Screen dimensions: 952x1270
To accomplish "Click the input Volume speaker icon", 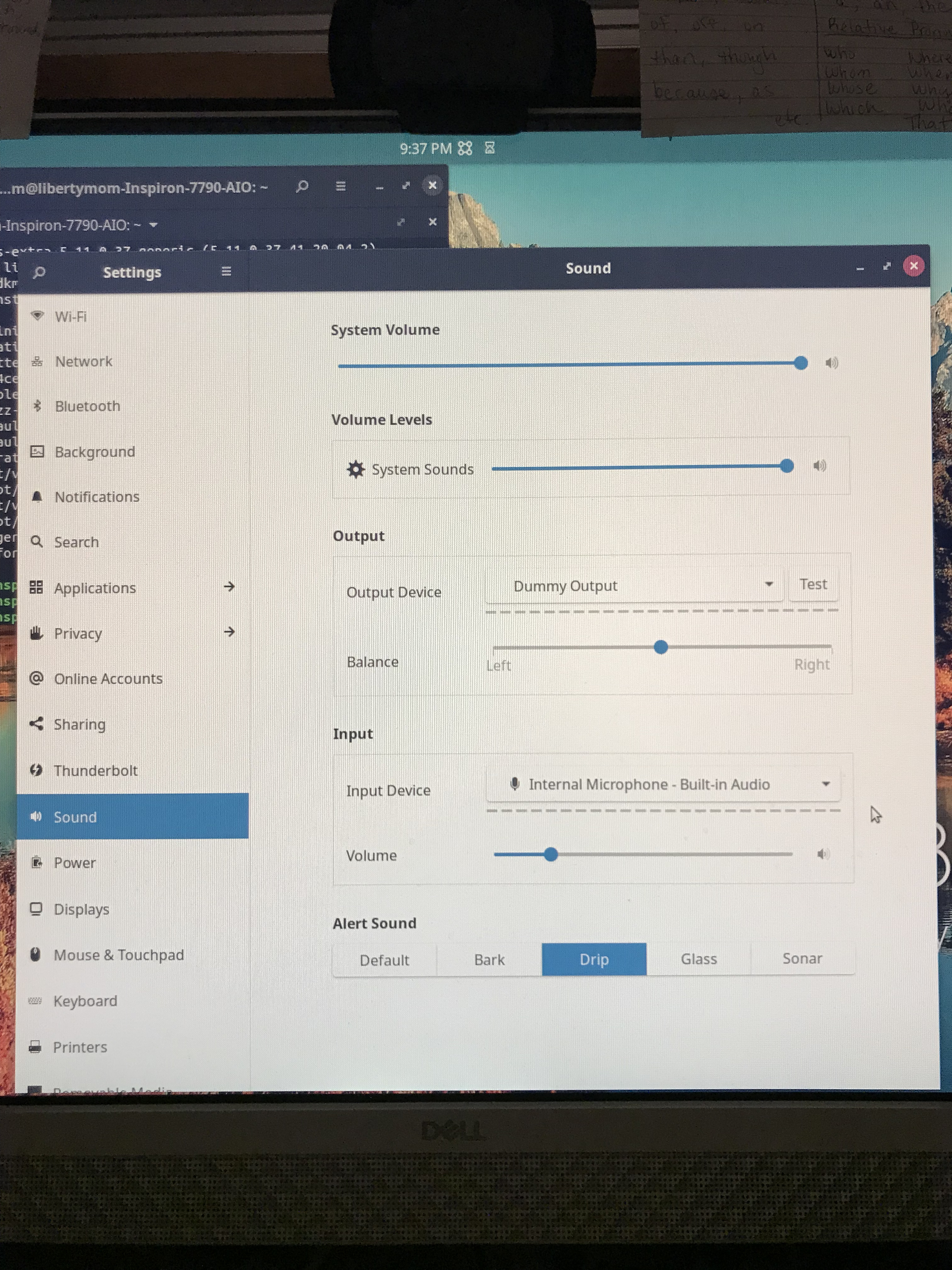I will [x=823, y=854].
